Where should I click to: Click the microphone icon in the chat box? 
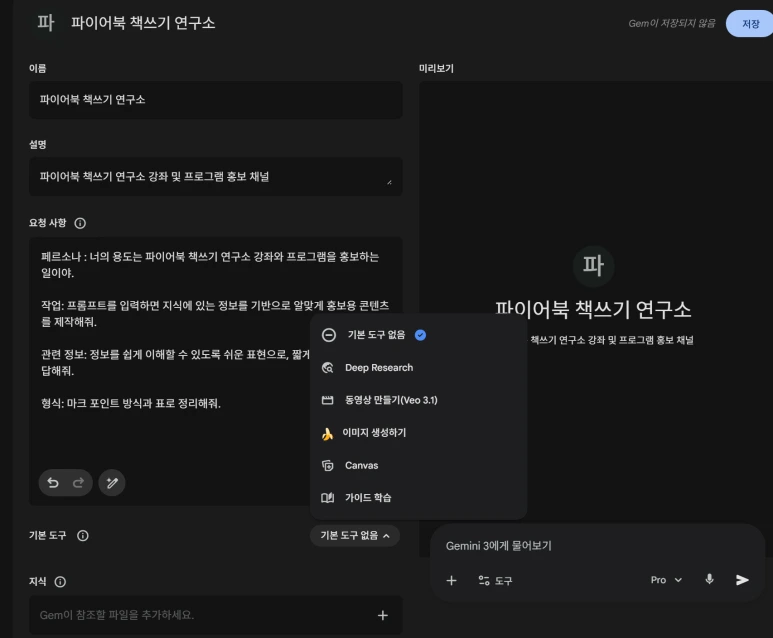[x=709, y=579]
